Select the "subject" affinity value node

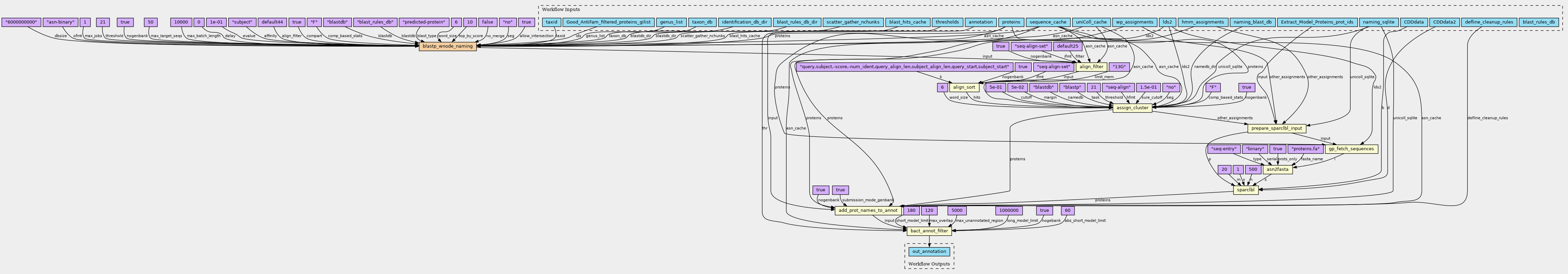pyautogui.click(x=242, y=22)
